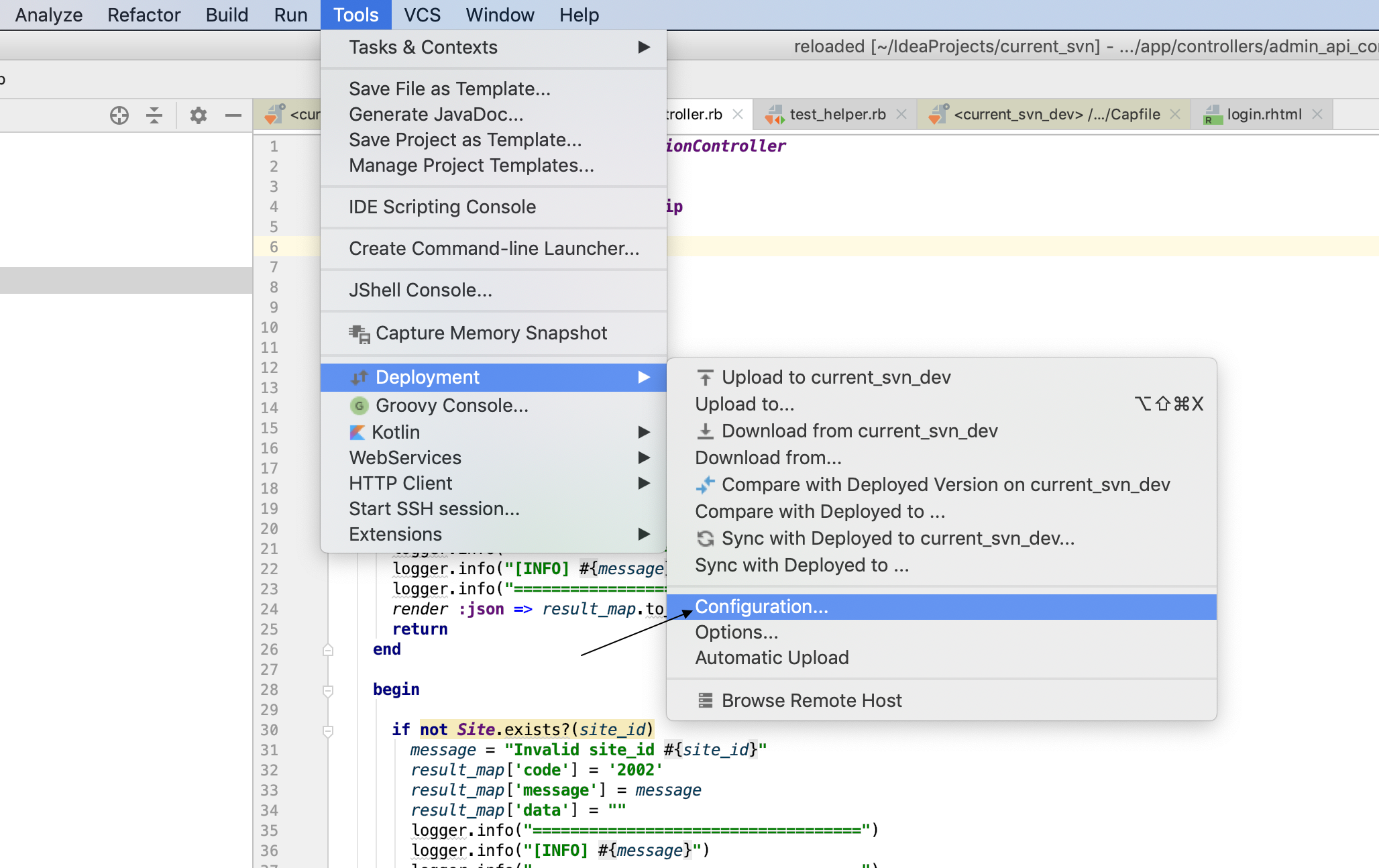Click the sync icon for Deployed to current_svn_dev
Screen dimensions: 1379x868
point(705,539)
